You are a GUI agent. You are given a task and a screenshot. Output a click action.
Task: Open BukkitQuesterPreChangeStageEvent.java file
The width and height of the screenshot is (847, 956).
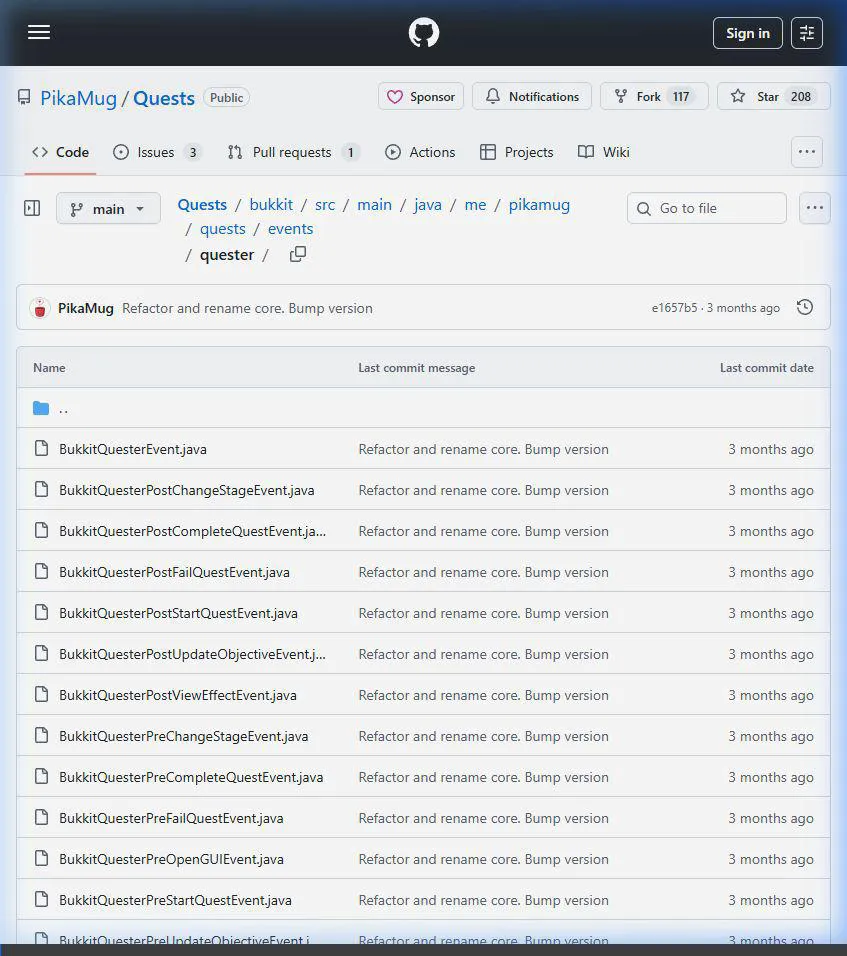(x=184, y=736)
